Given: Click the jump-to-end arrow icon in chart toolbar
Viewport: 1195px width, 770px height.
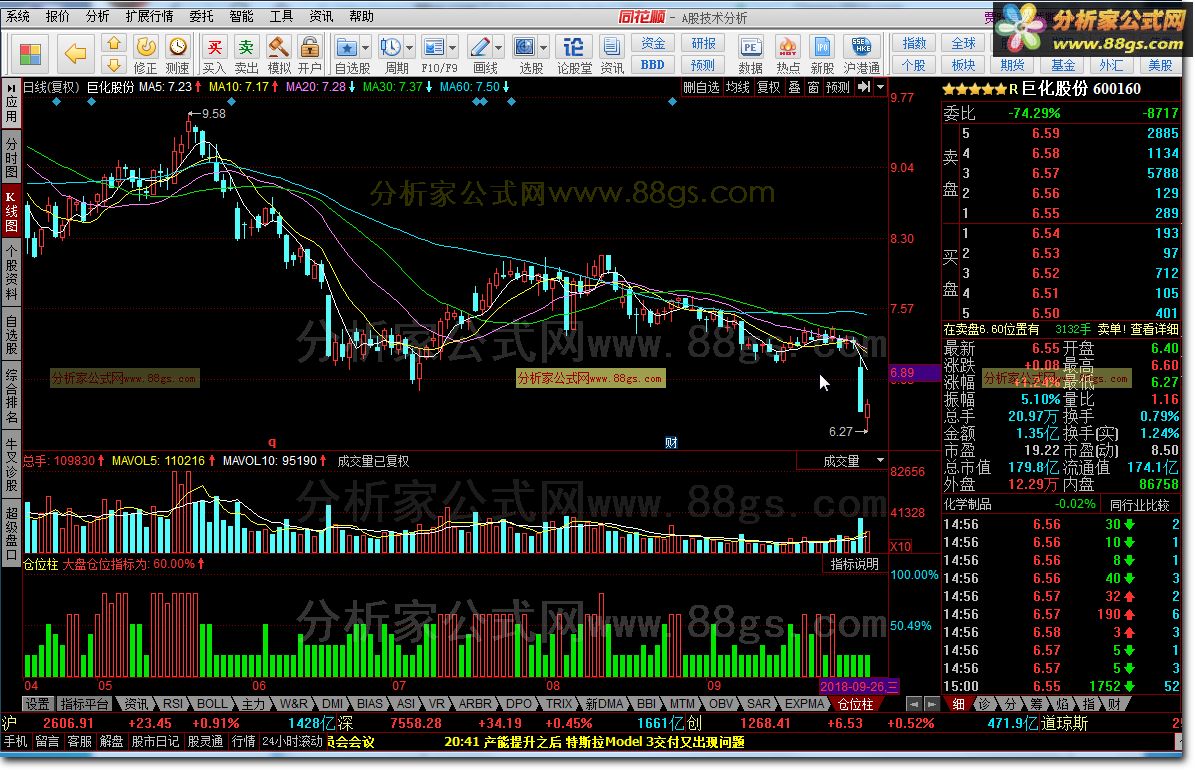Looking at the screenshot, I should (863, 87).
